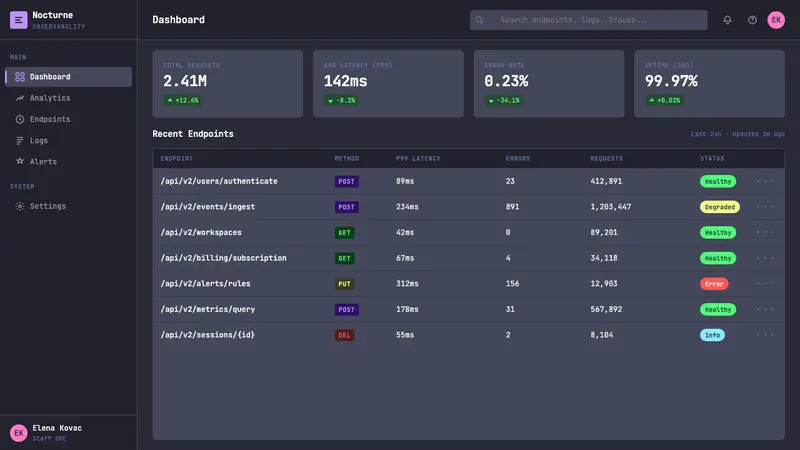Click the Dashboard grid icon in sidebar
The width and height of the screenshot is (800, 450).
click(20, 77)
